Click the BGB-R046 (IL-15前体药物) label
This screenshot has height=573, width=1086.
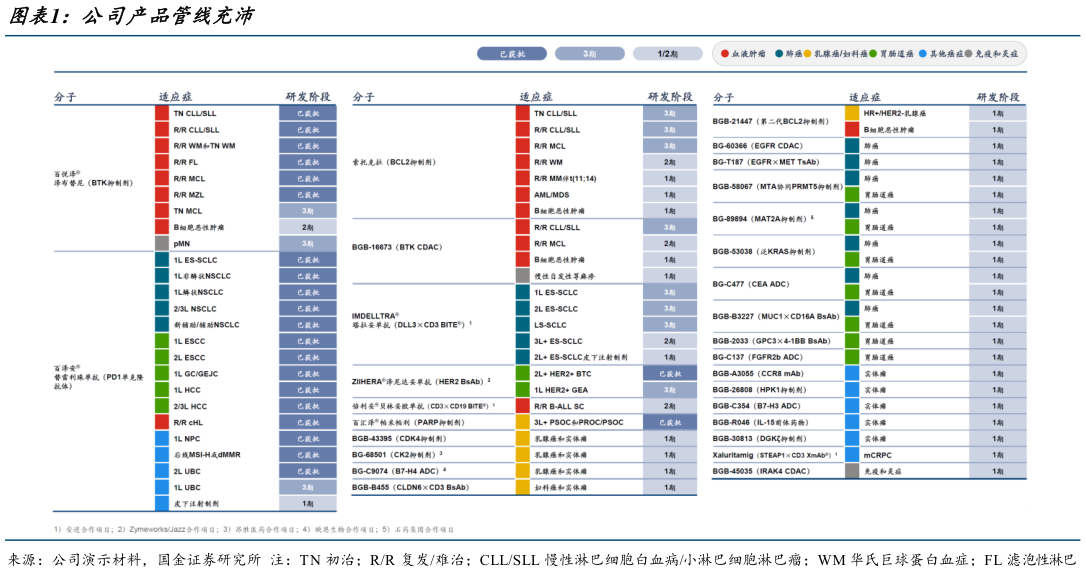coord(760,422)
